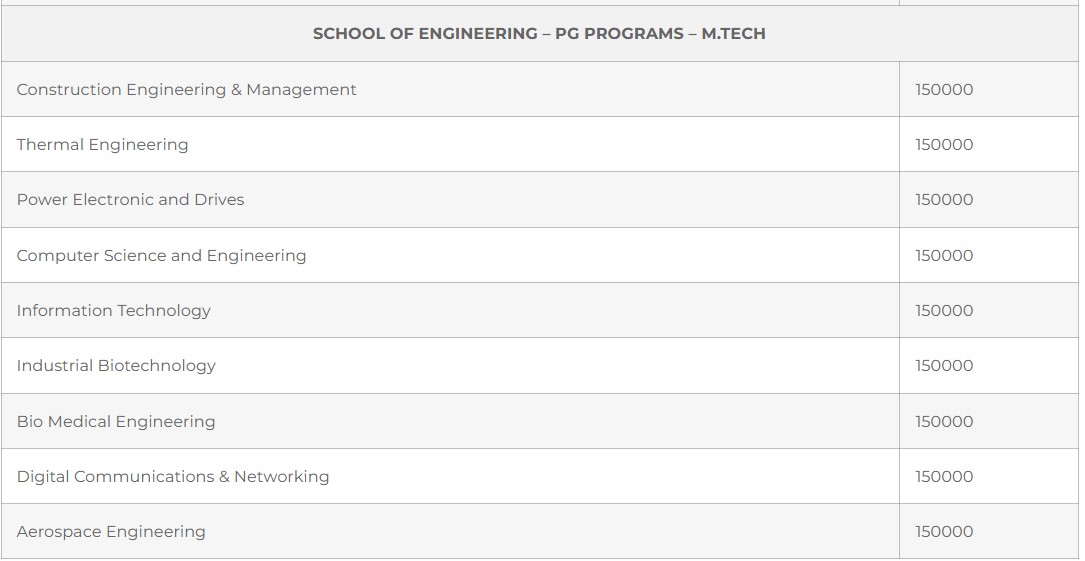The image size is (1085, 561).
Task: Select the Aerospace Engineering program name
Action: 111,532
